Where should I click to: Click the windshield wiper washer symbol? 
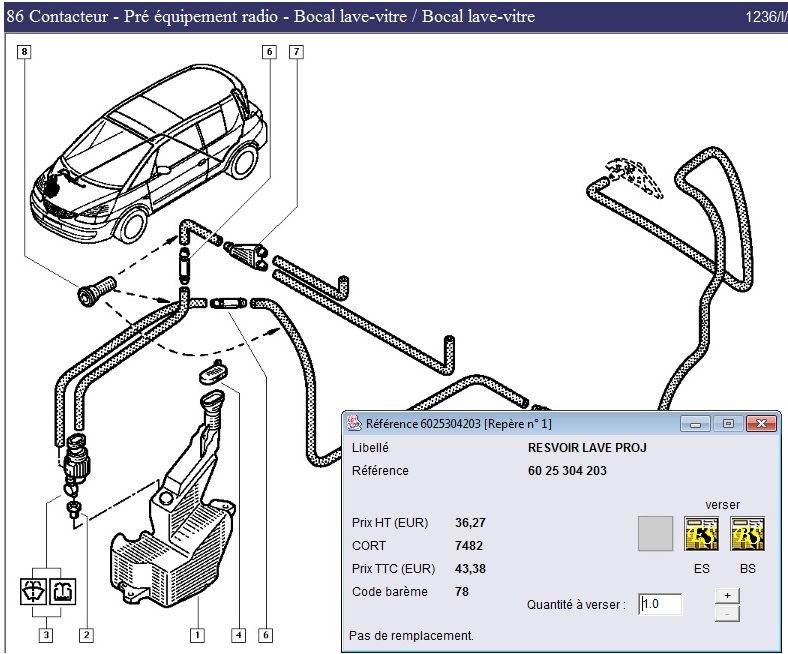click(x=33, y=590)
